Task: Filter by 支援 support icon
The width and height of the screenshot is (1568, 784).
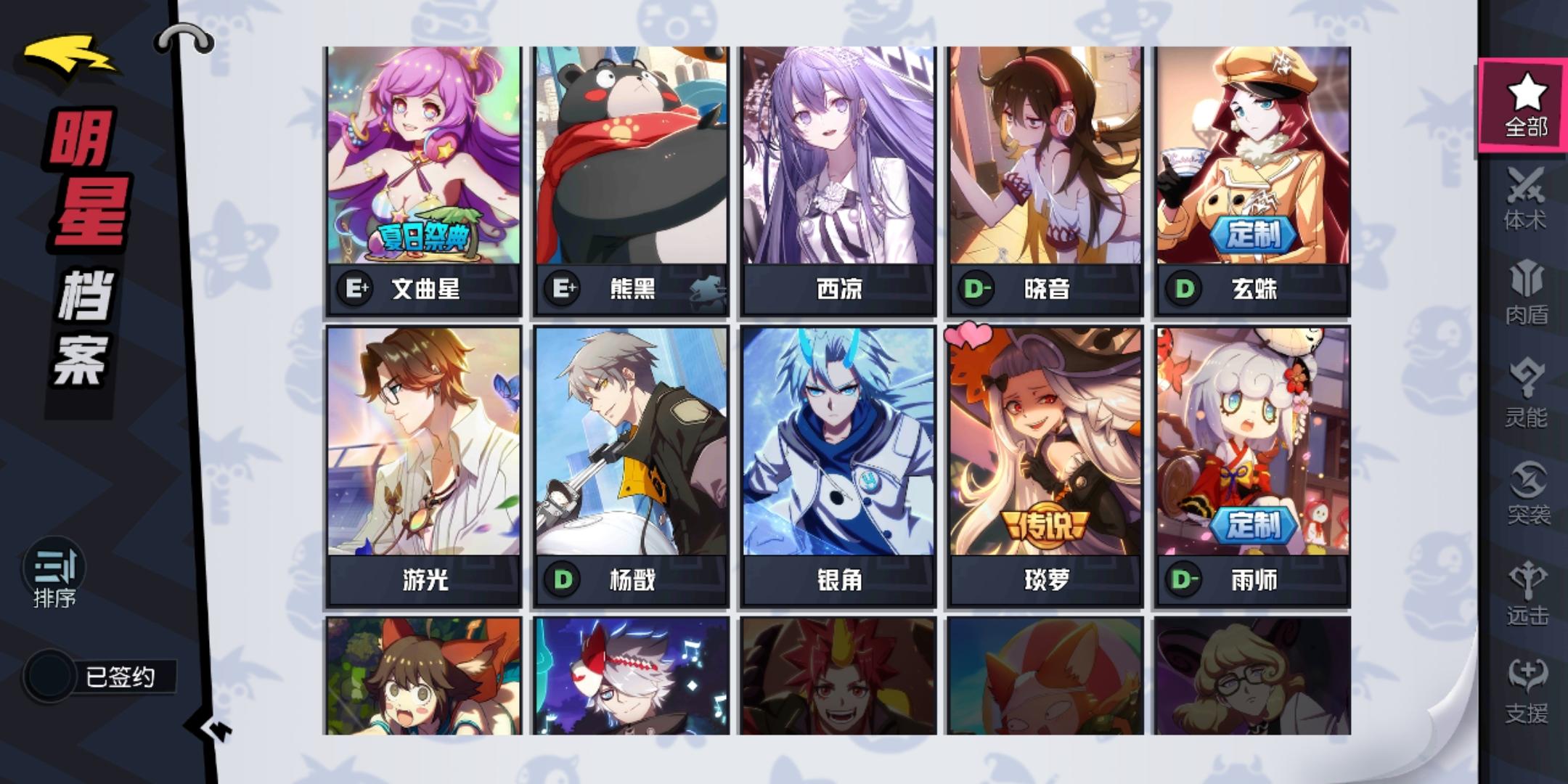Action: pos(1527,691)
